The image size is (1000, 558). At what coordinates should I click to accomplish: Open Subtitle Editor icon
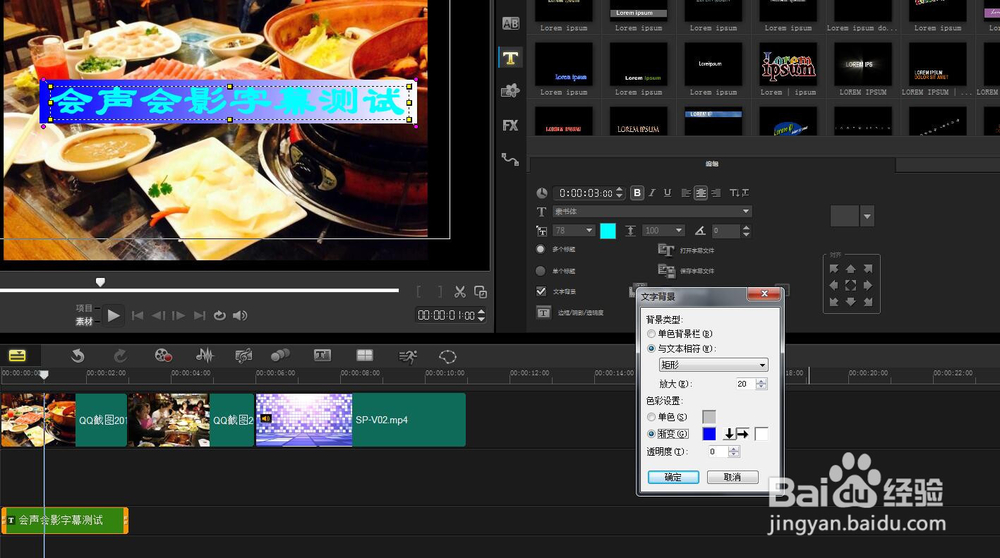[x=323, y=355]
